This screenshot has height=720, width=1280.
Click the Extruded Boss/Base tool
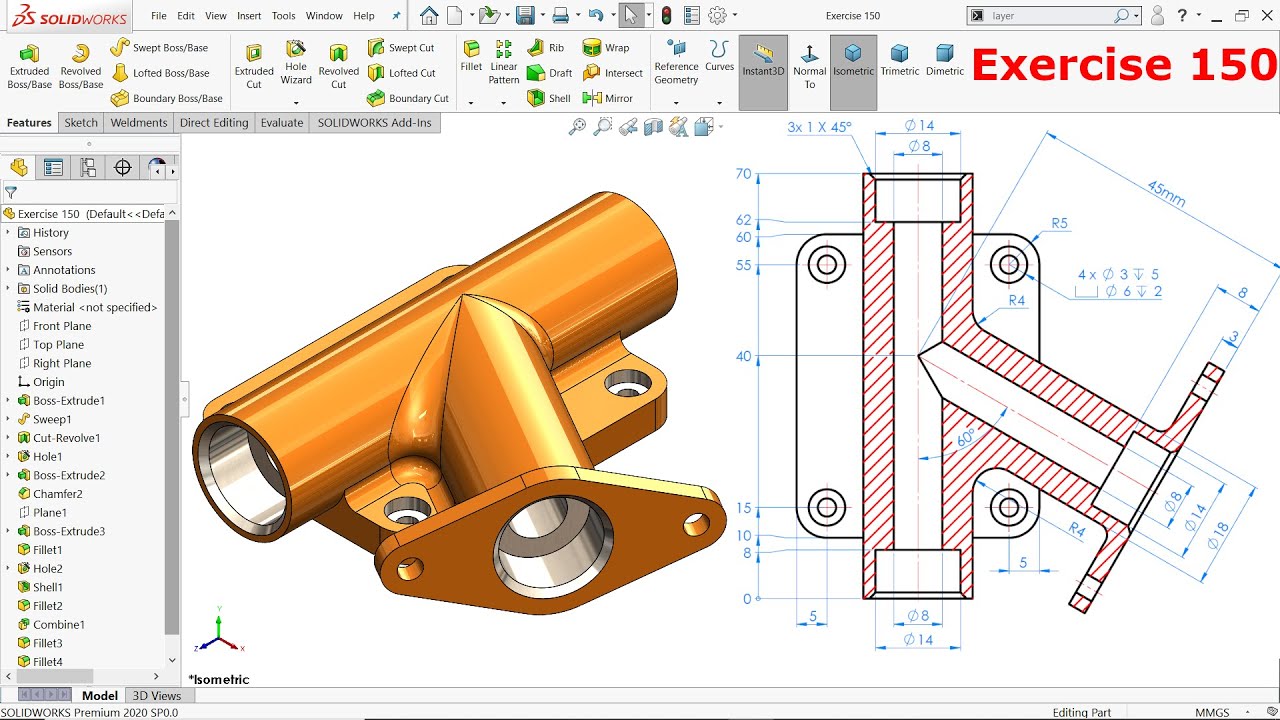click(29, 66)
